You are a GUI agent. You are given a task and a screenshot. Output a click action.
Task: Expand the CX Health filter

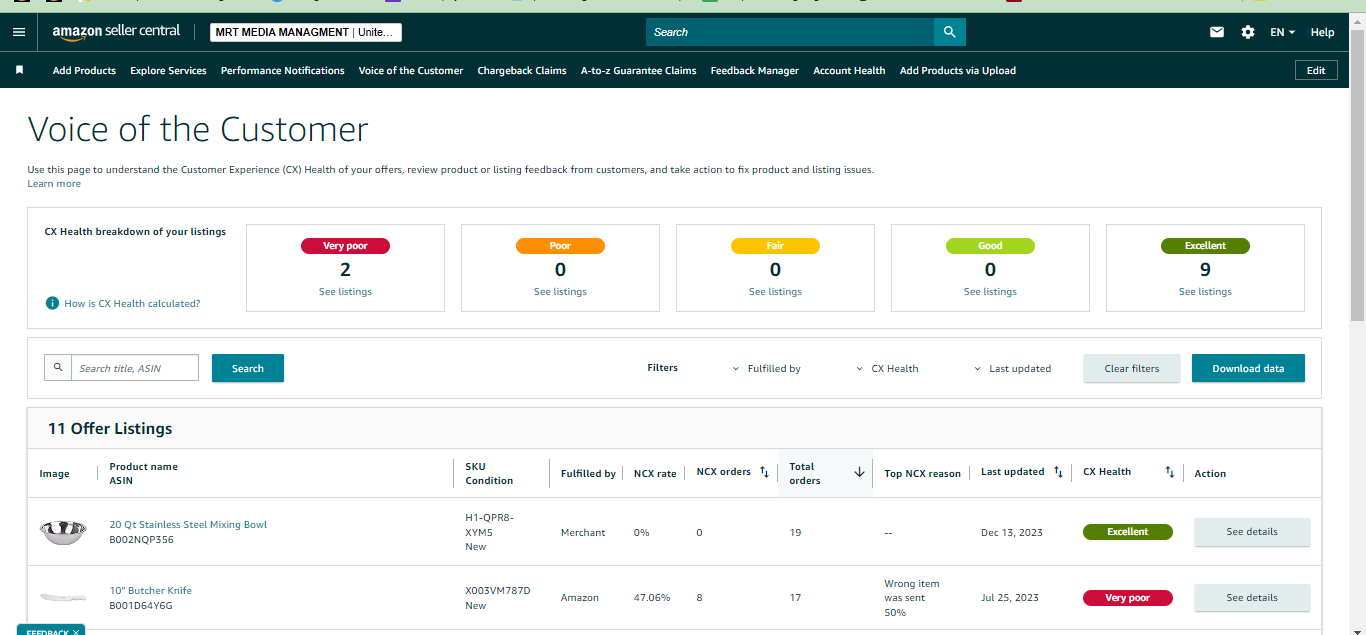coord(887,368)
